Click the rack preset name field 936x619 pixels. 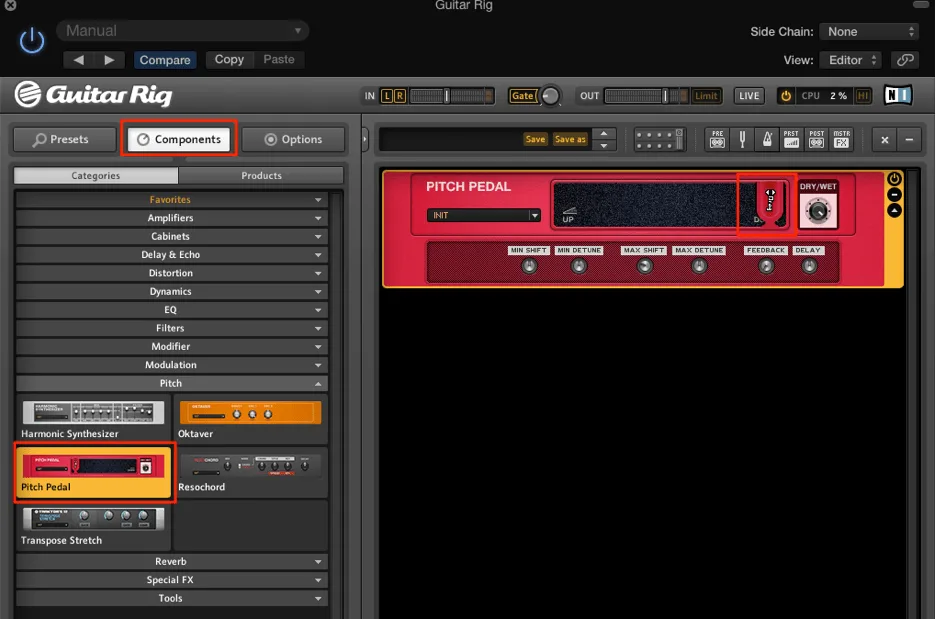[451, 139]
